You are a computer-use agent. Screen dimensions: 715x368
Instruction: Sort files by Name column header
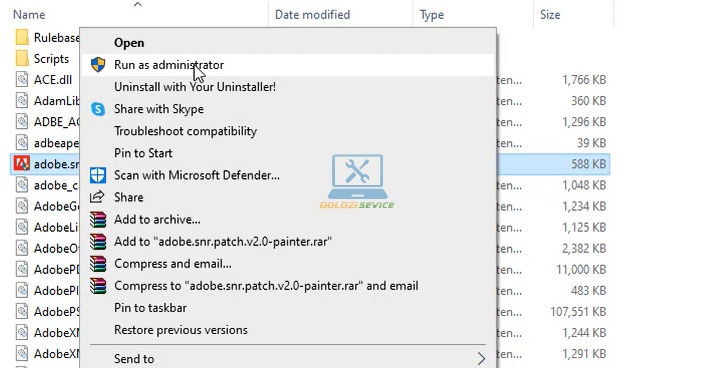[29, 15]
